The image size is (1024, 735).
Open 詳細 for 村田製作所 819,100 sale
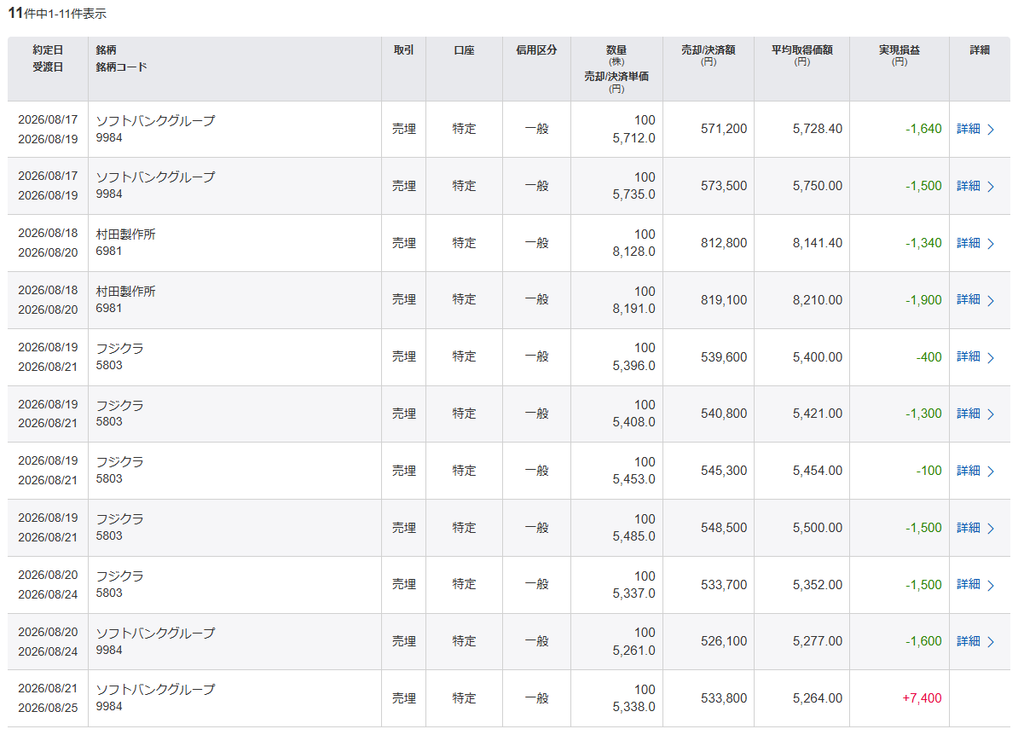click(968, 300)
